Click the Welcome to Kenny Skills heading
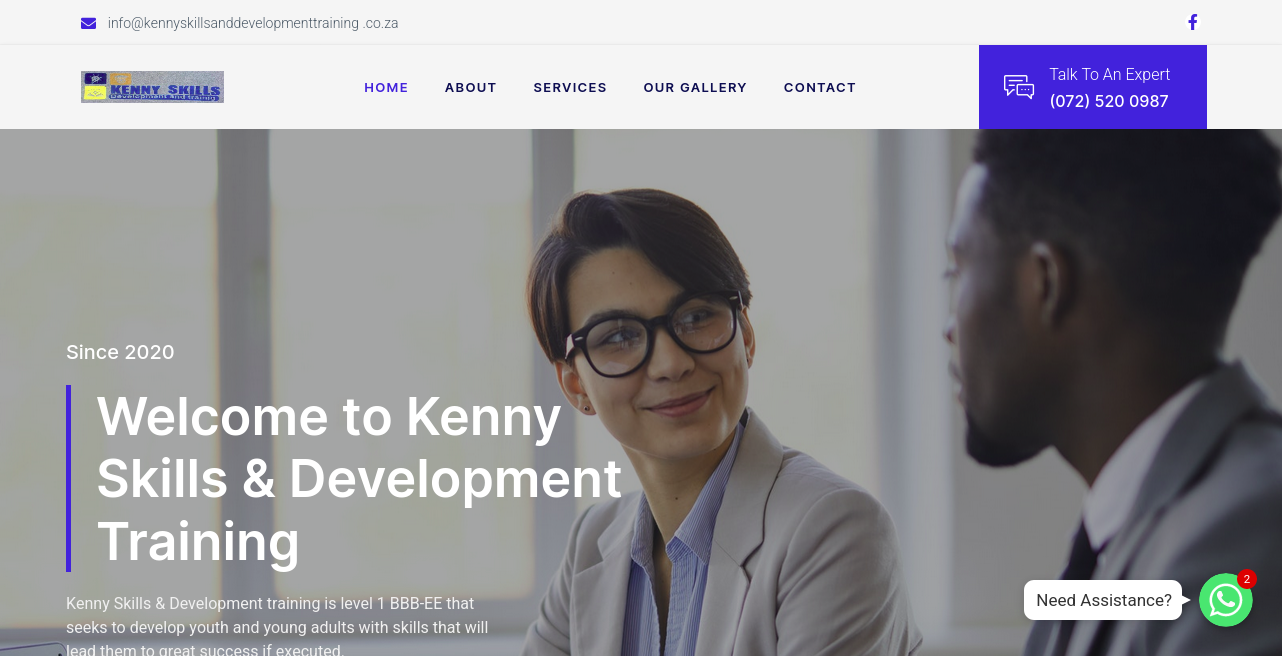This screenshot has width=1282, height=656. pos(359,478)
